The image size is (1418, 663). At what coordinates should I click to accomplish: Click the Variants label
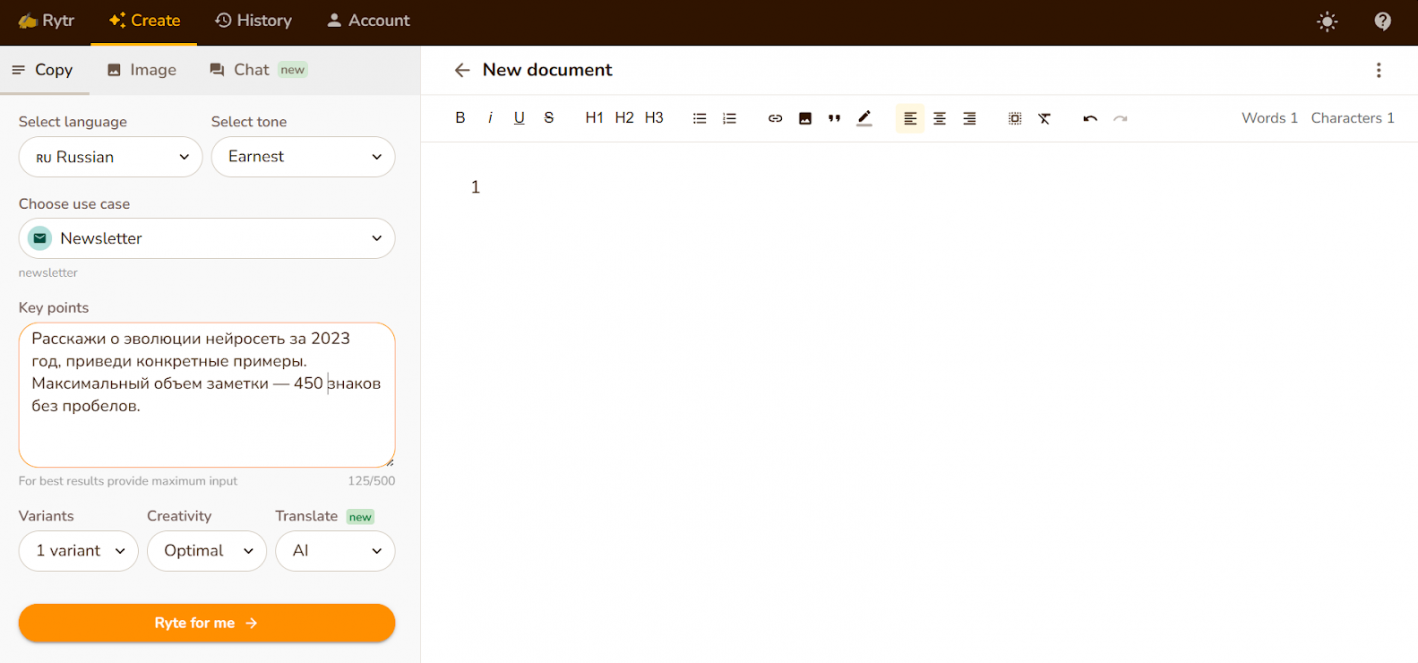[x=46, y=516]
